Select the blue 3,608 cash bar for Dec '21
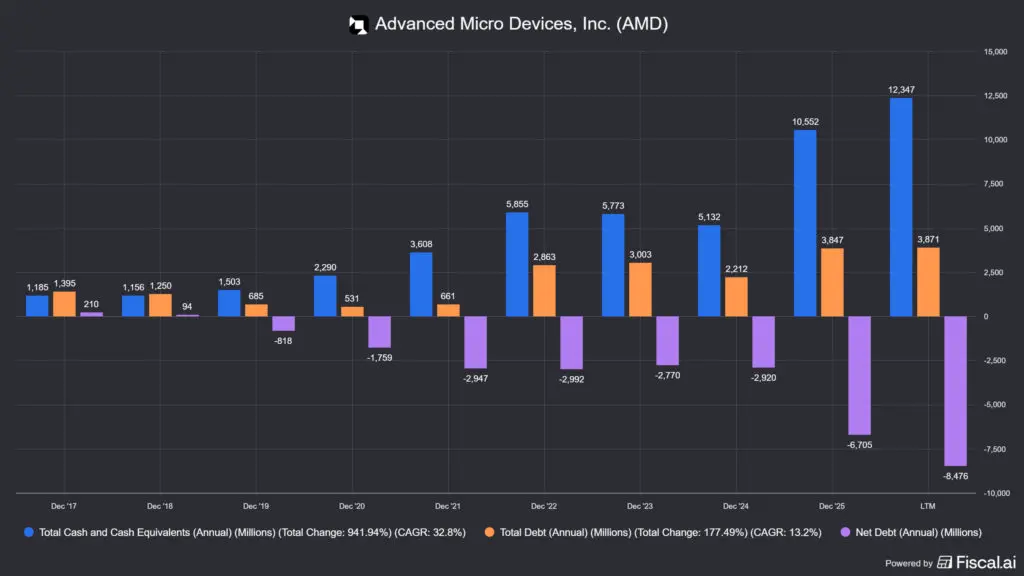Image resolution: width=1024 pixels, height=576 pixels. tap(421, 285)
